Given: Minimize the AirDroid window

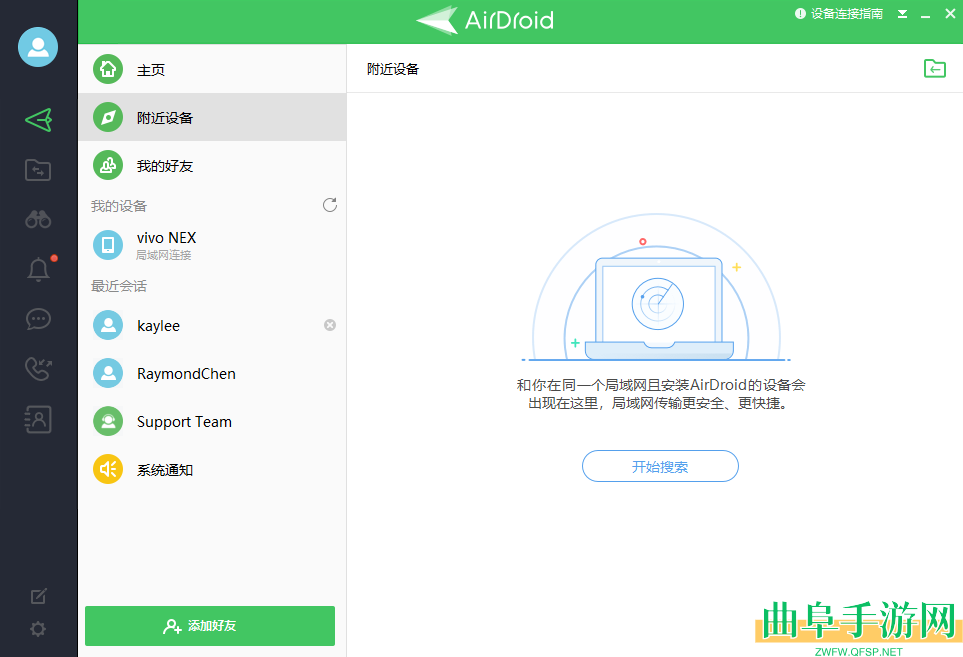Looking at the screenshot, I should pyautogui.click(x=926, y=15).
